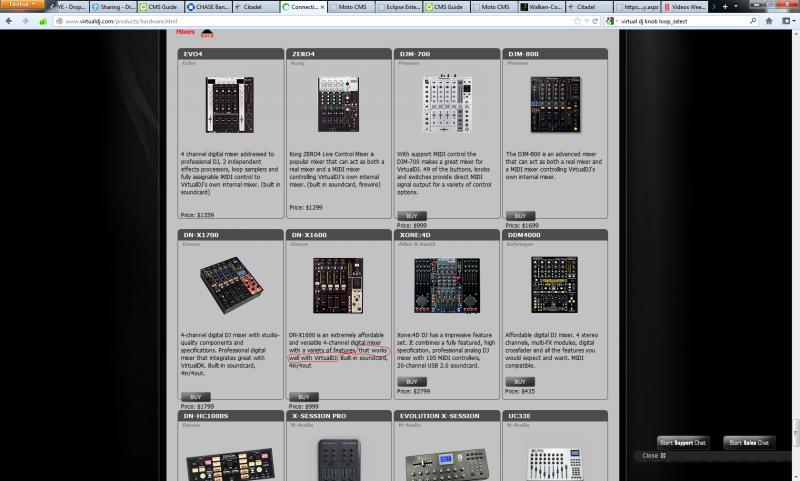
Task: Open the DN-X1600 mixer product image
Action: point(338,285)
